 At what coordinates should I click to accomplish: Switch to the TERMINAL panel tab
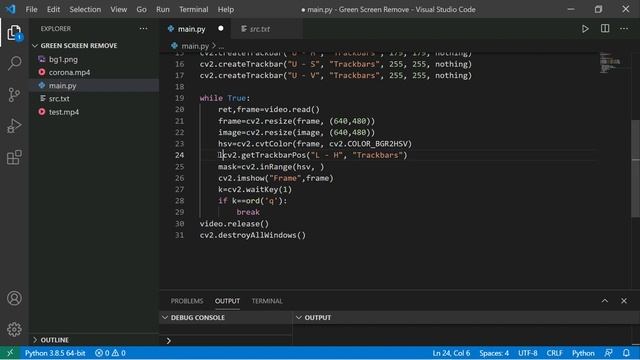tap(267, 301)
